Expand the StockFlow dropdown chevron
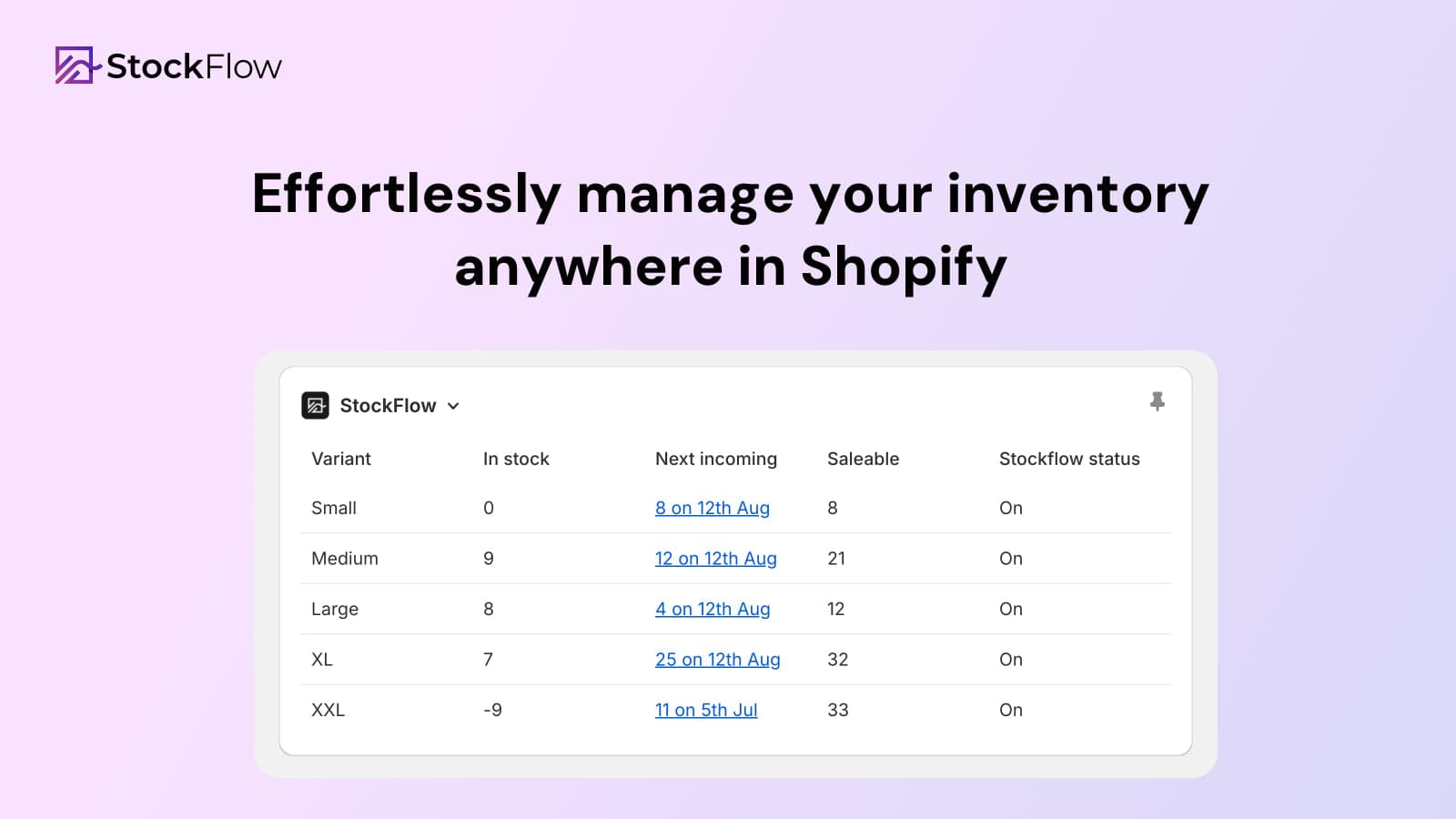1456x819 pixels. point(453,407)
